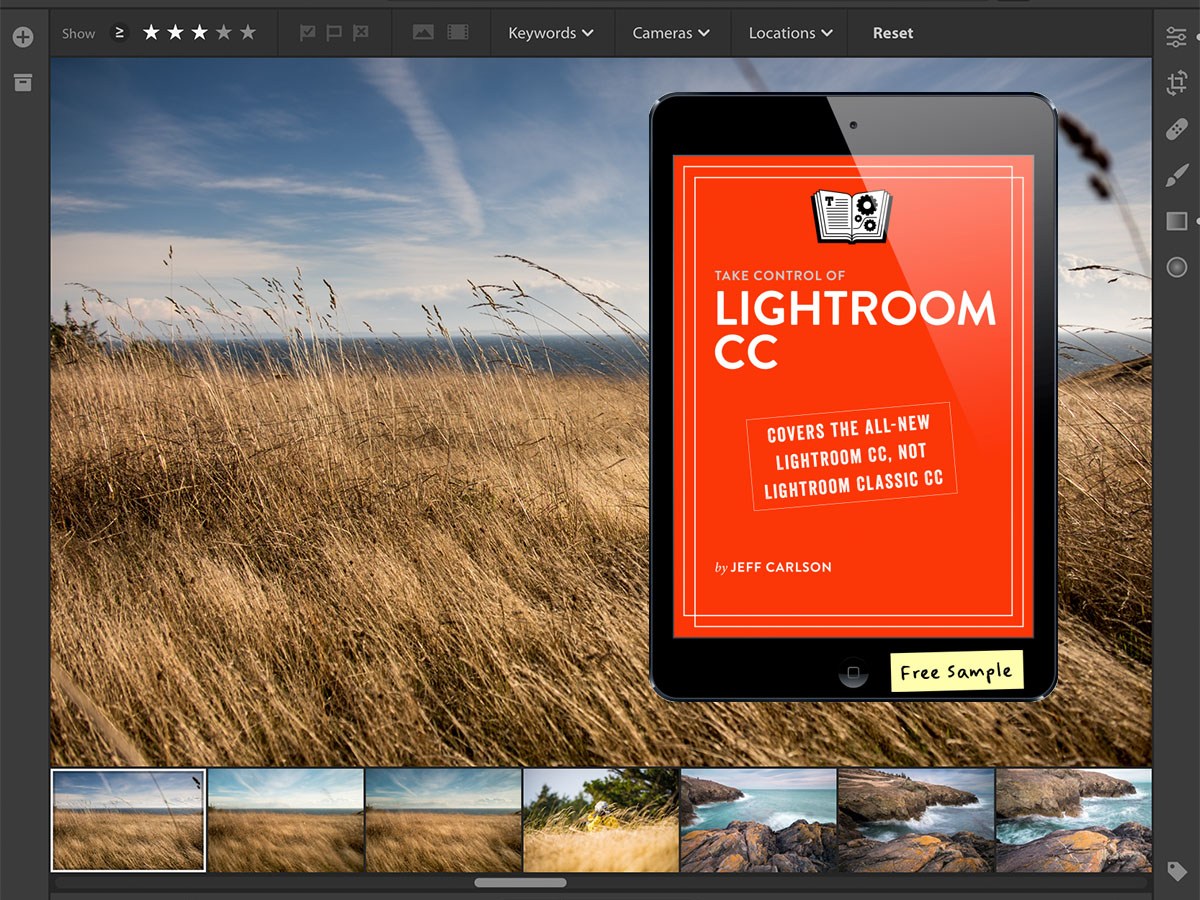Toggle the photo file type filter
This screenshot has height=900, width=1200.
tap(423, 33)
